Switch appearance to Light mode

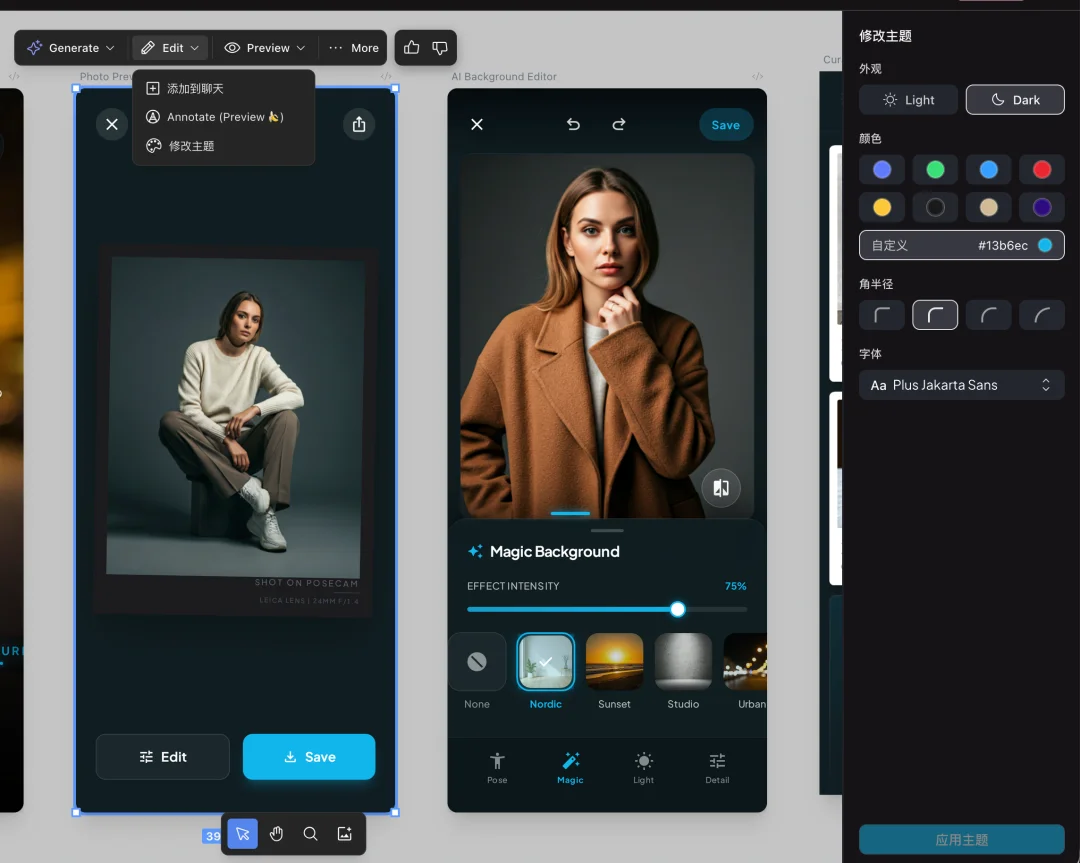point(908,100)
